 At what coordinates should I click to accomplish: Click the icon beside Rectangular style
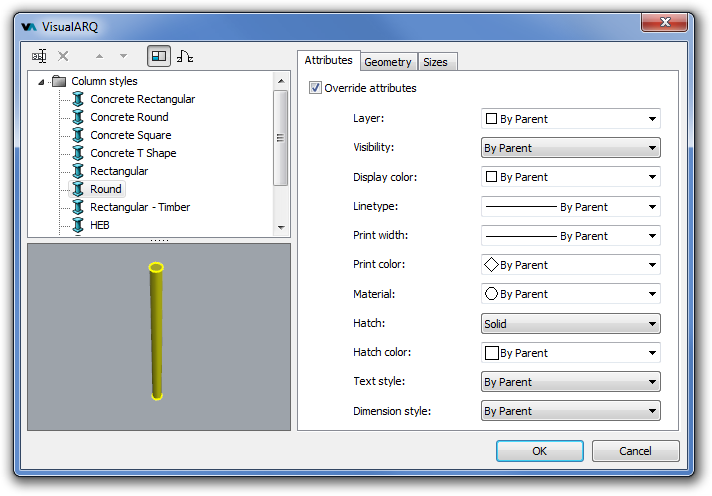pyautogui.click(x=78, y=171)
